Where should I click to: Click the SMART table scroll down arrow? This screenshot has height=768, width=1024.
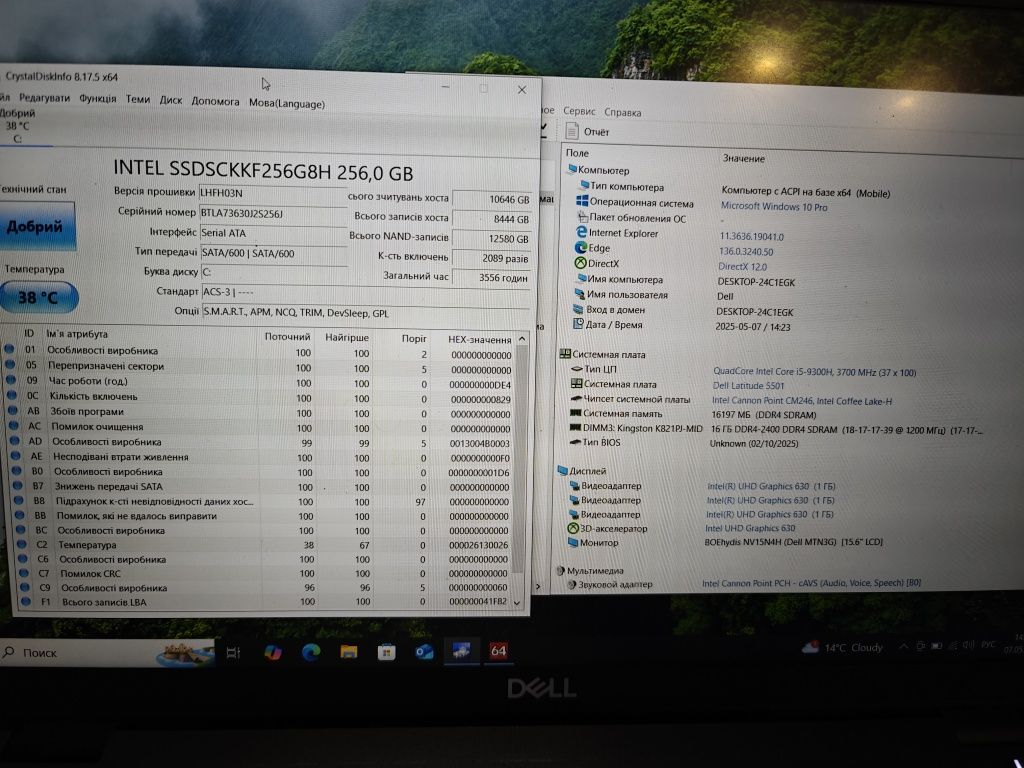tap(517, 602)
